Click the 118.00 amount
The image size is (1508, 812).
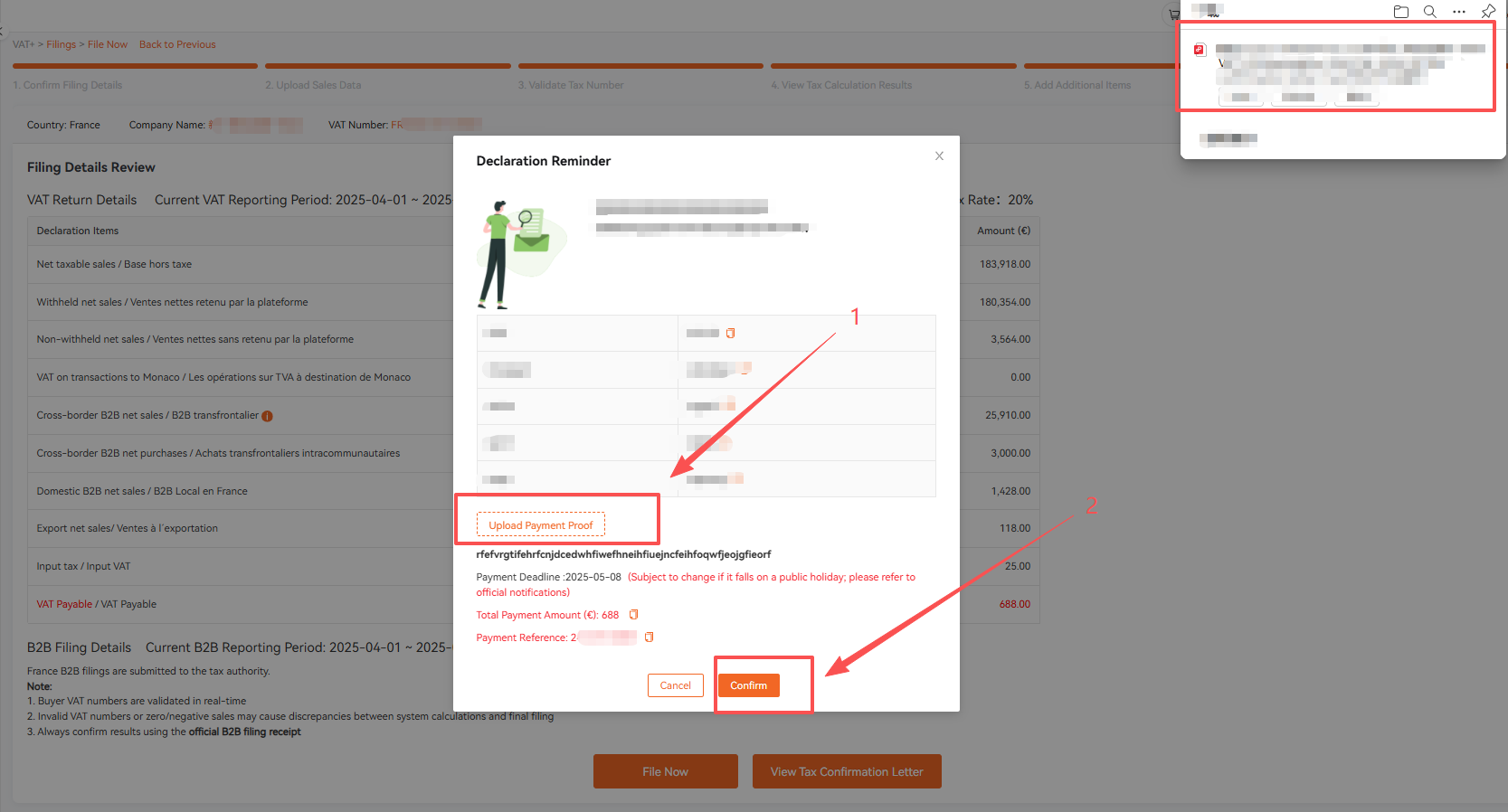[x=1015, y=528]
